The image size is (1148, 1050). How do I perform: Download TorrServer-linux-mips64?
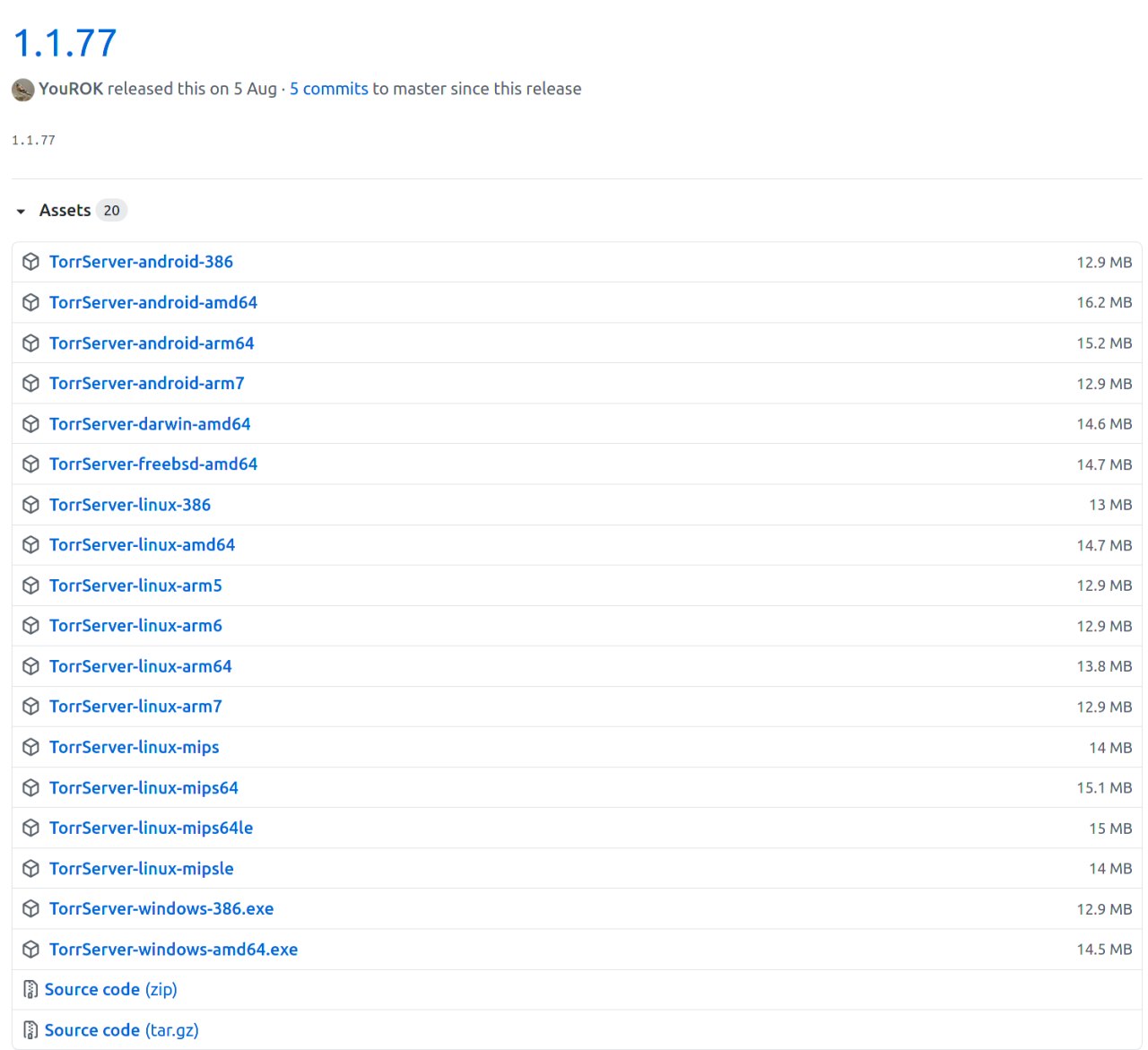click(x=143, y=788)
